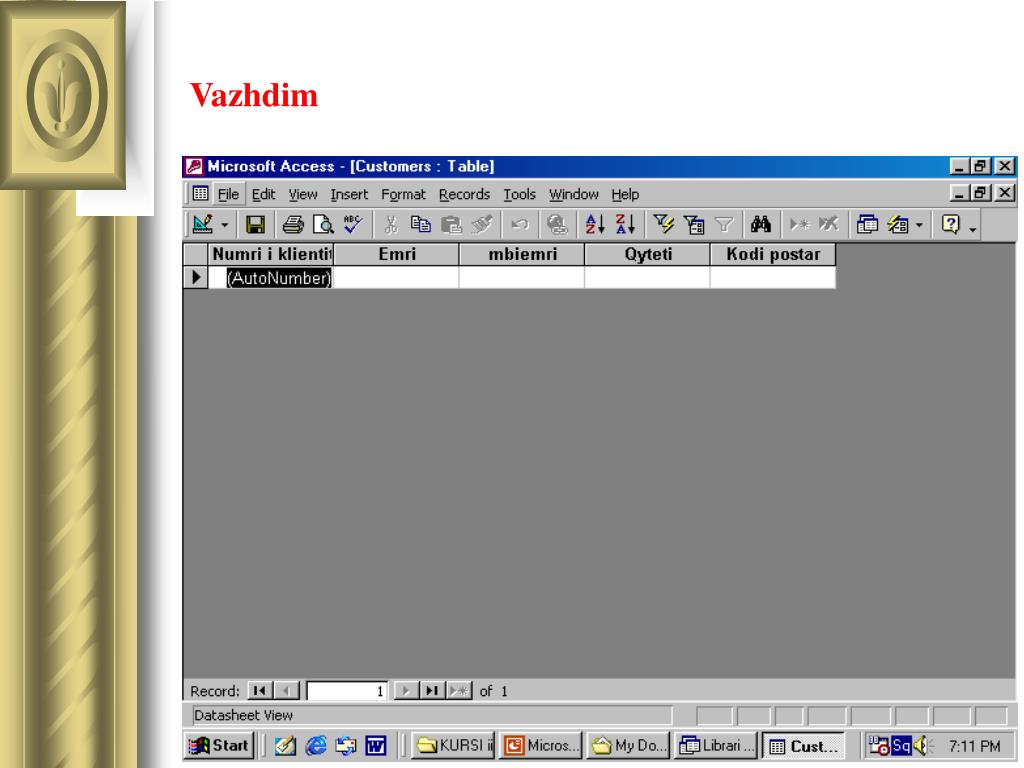Click the (AutoNumber) cell
Screen dimensions: 1024x768
click(271, 278)
